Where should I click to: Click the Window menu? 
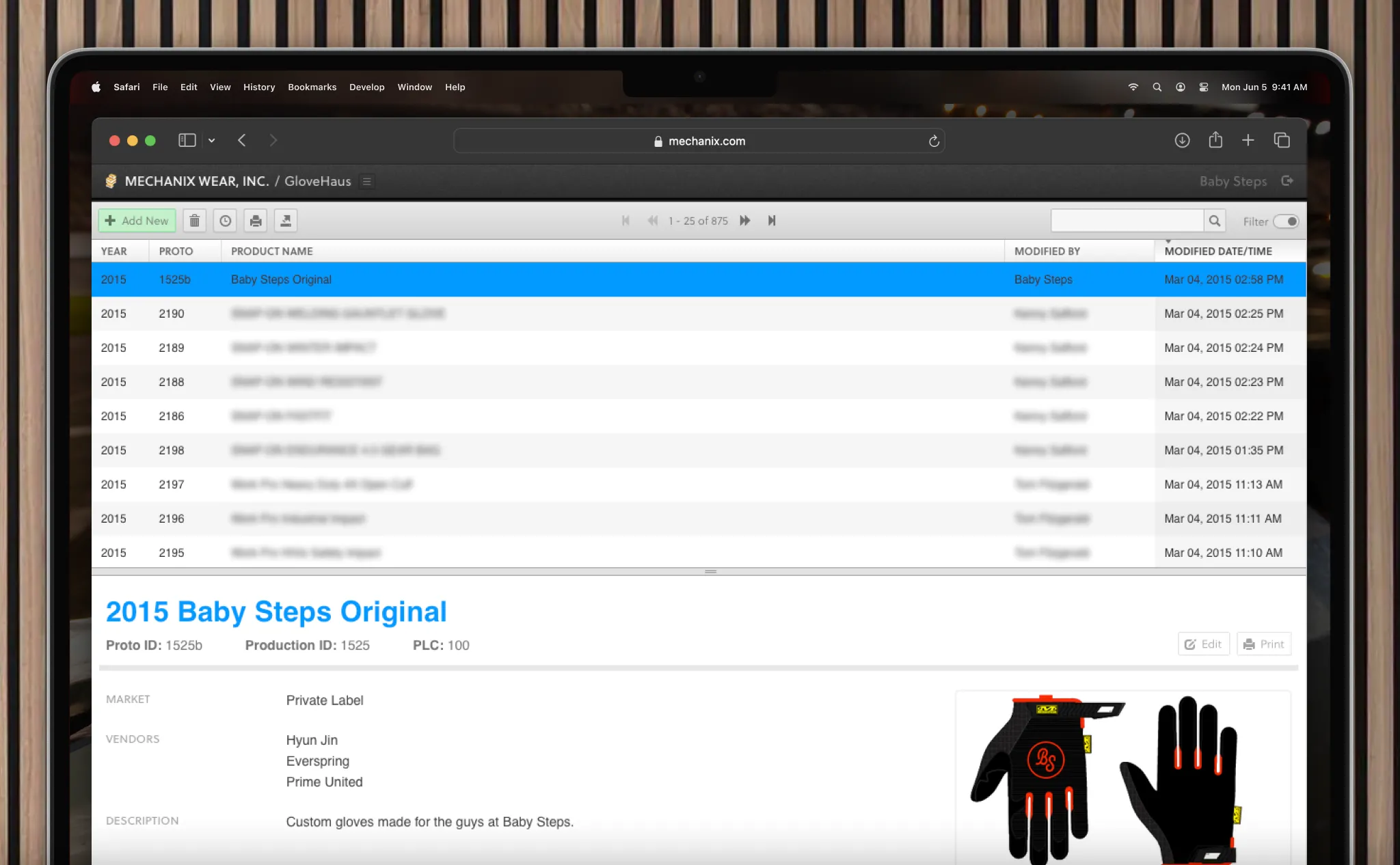(x=415, y=87)
